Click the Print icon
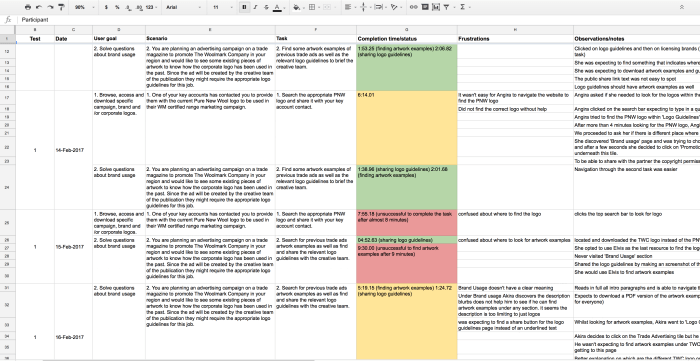The image size is (700, 361). (x=28, y=7)
